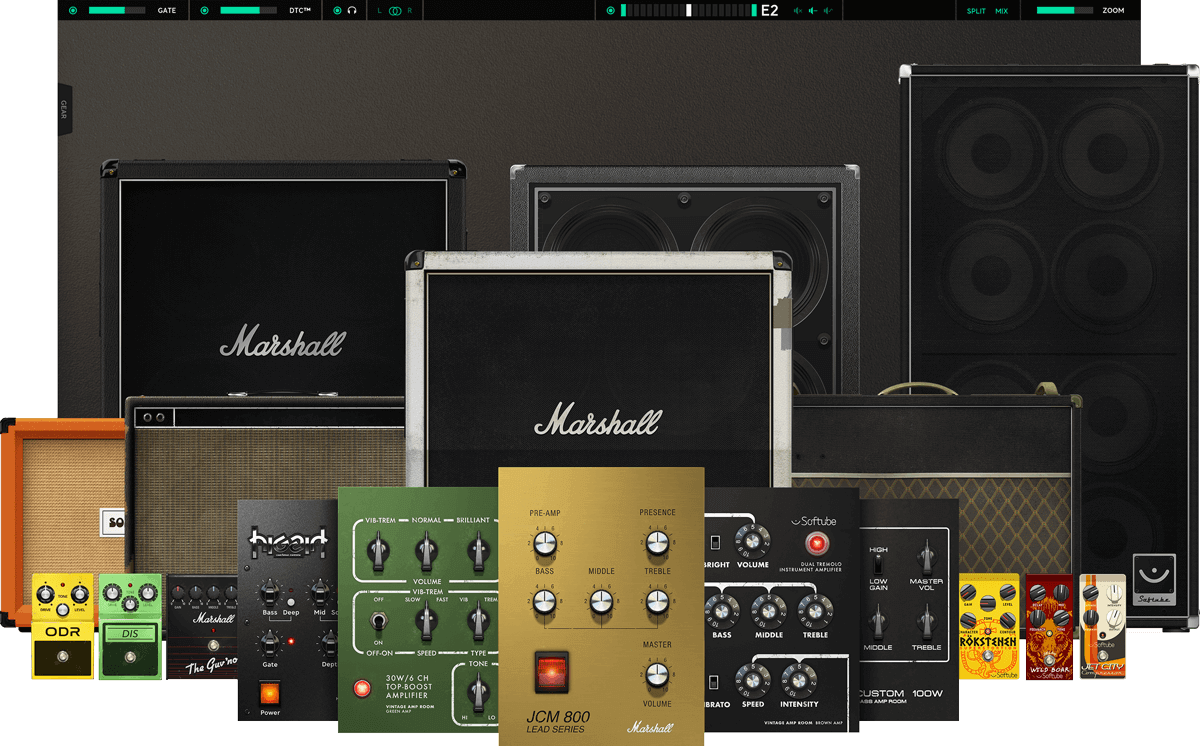Click the Gate knob on the bass head
The height and width of the screenshot is (746, 1200).
click(269, 641)
